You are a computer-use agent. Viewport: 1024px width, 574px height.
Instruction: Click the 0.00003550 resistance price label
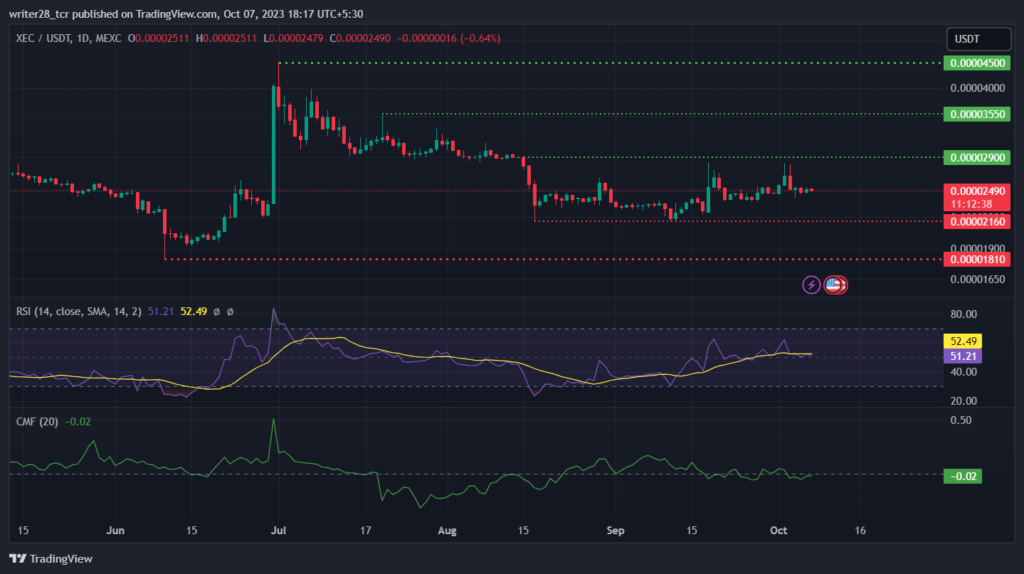point(977,114)
